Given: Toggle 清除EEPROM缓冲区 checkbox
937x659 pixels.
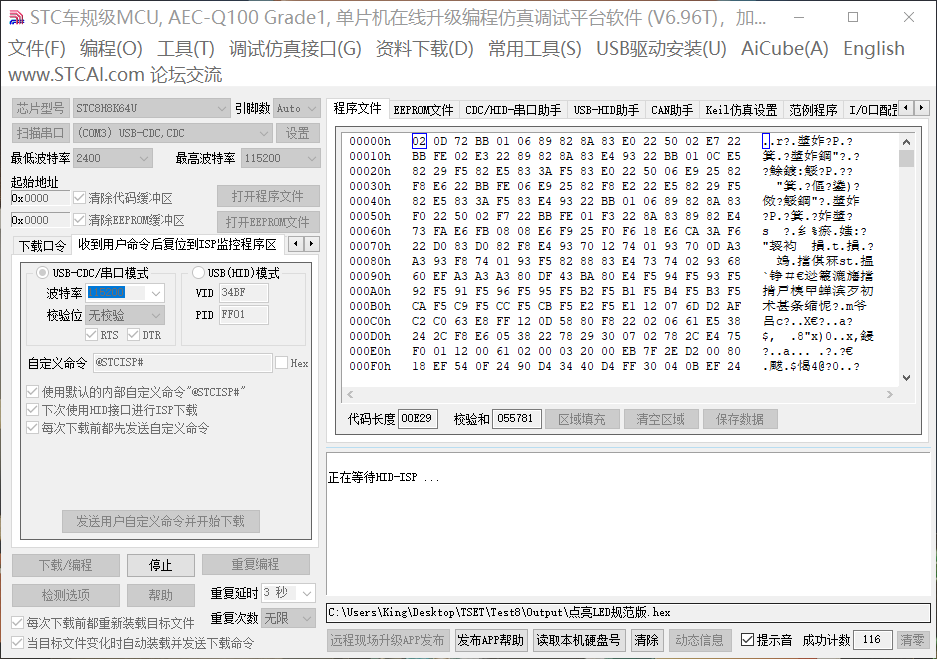Looking at the screenshot, I should [x=79, y=220].
